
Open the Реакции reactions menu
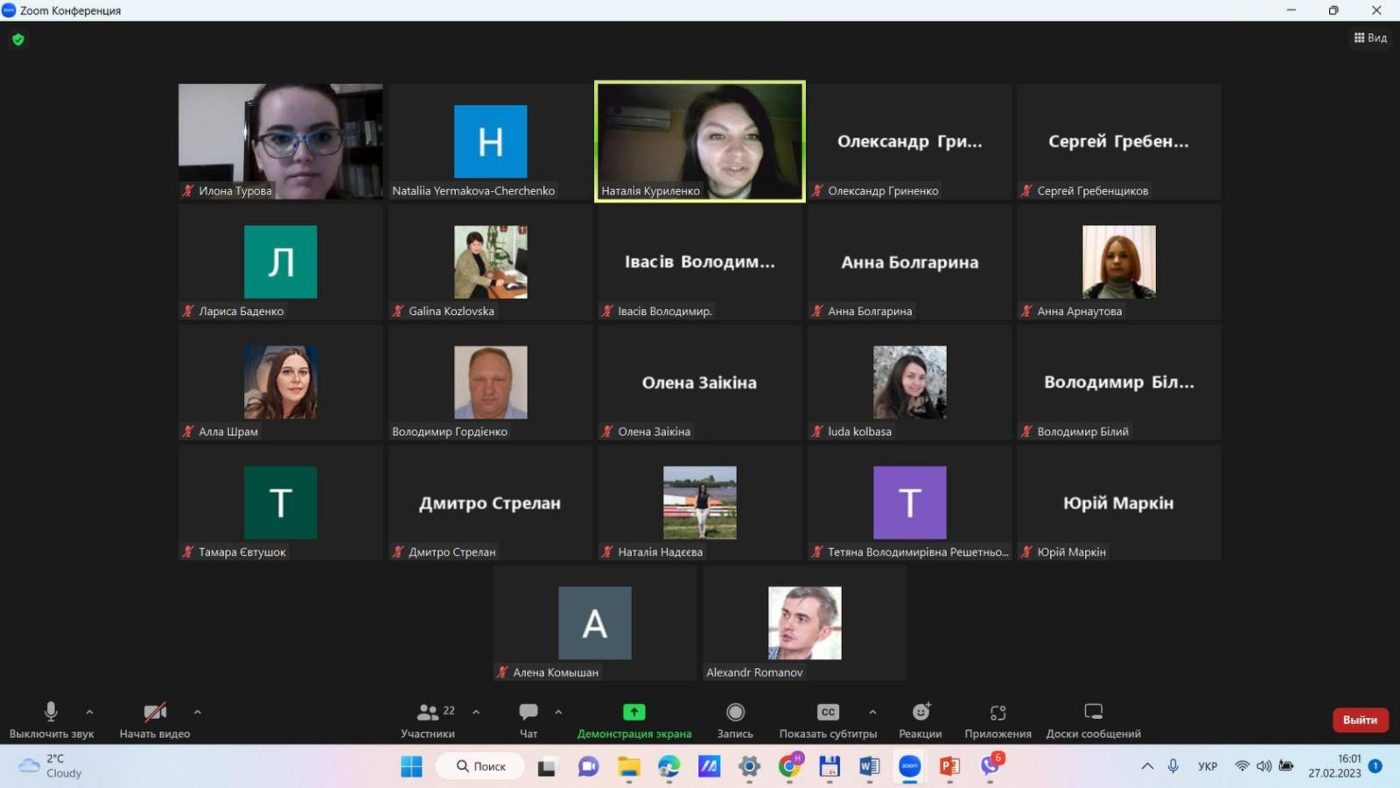920,721
